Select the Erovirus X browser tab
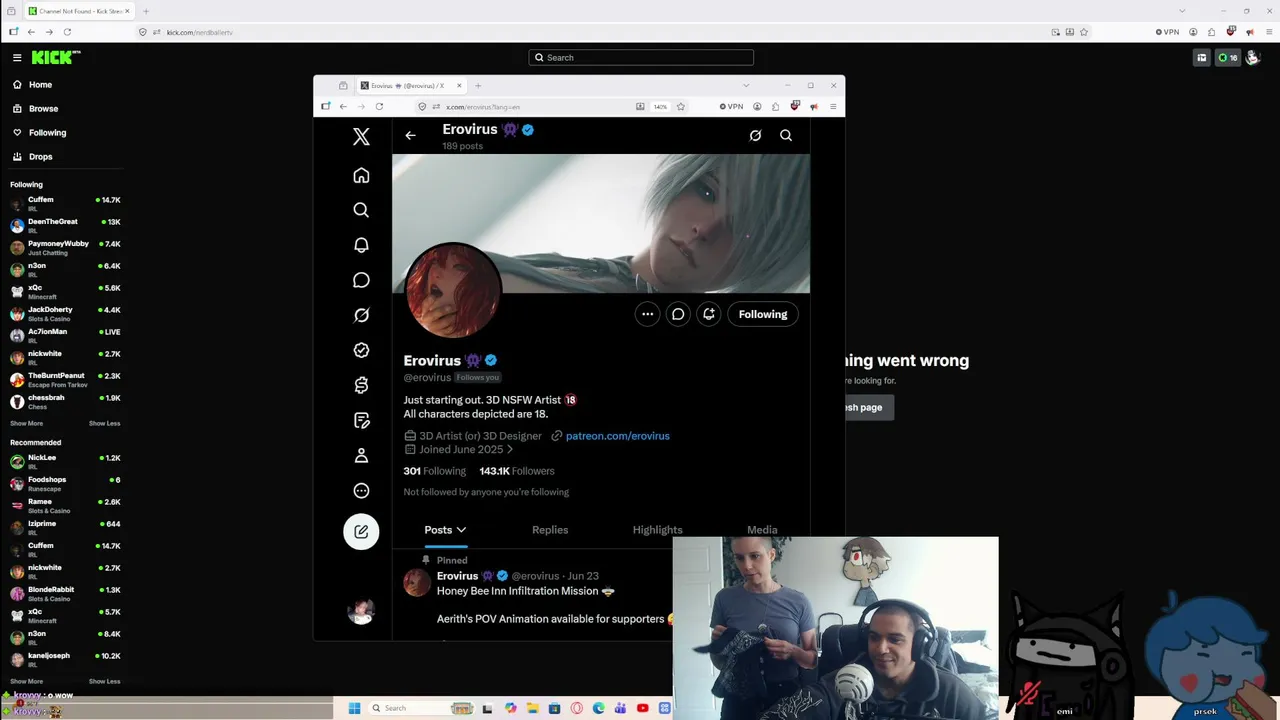 (410, 85)
